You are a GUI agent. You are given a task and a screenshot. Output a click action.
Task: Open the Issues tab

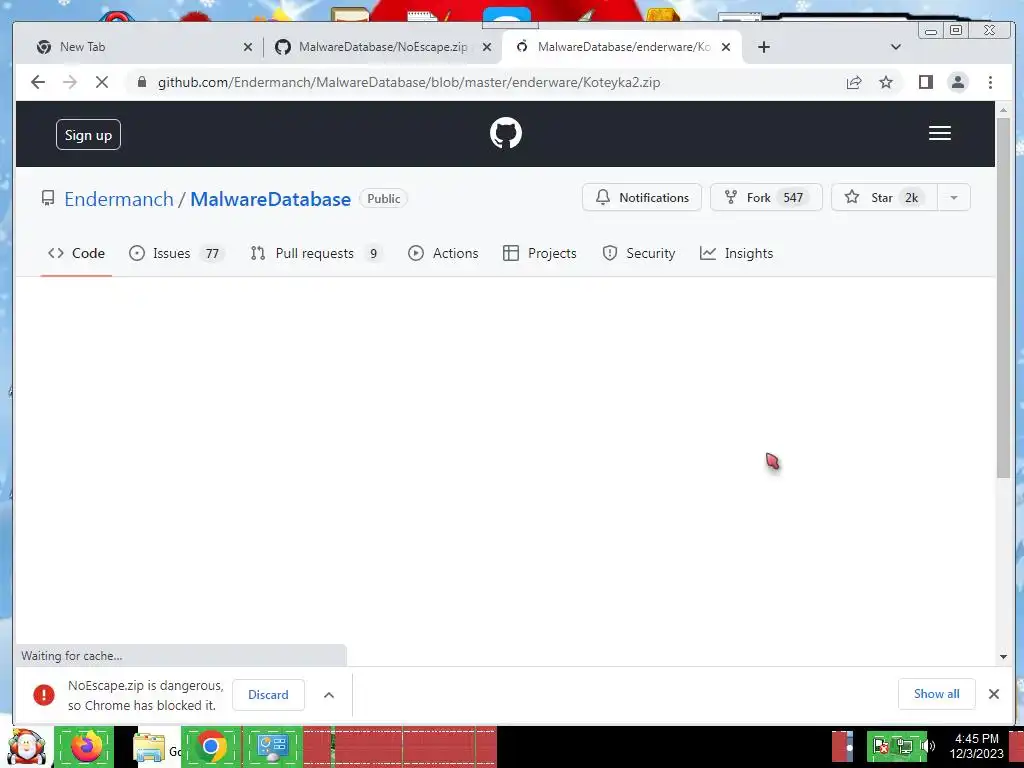tap(176, 253)
